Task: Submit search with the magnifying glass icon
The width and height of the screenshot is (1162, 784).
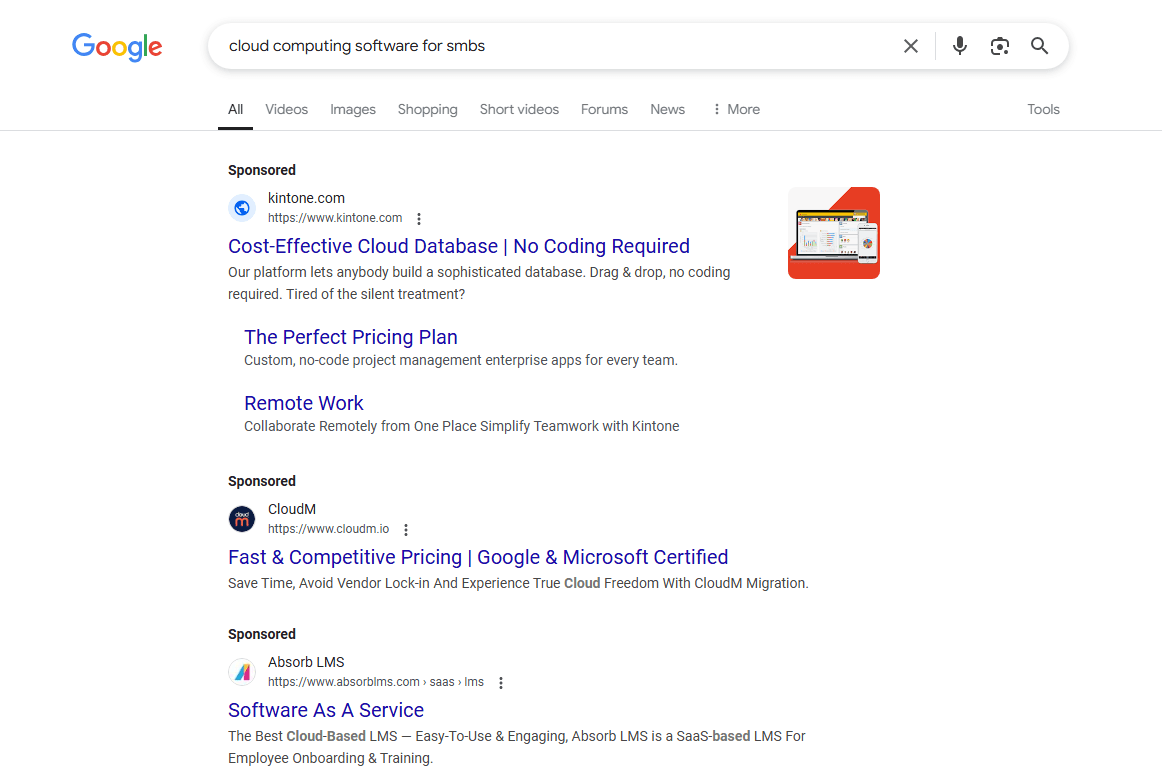Action: tap(1040, 46)
